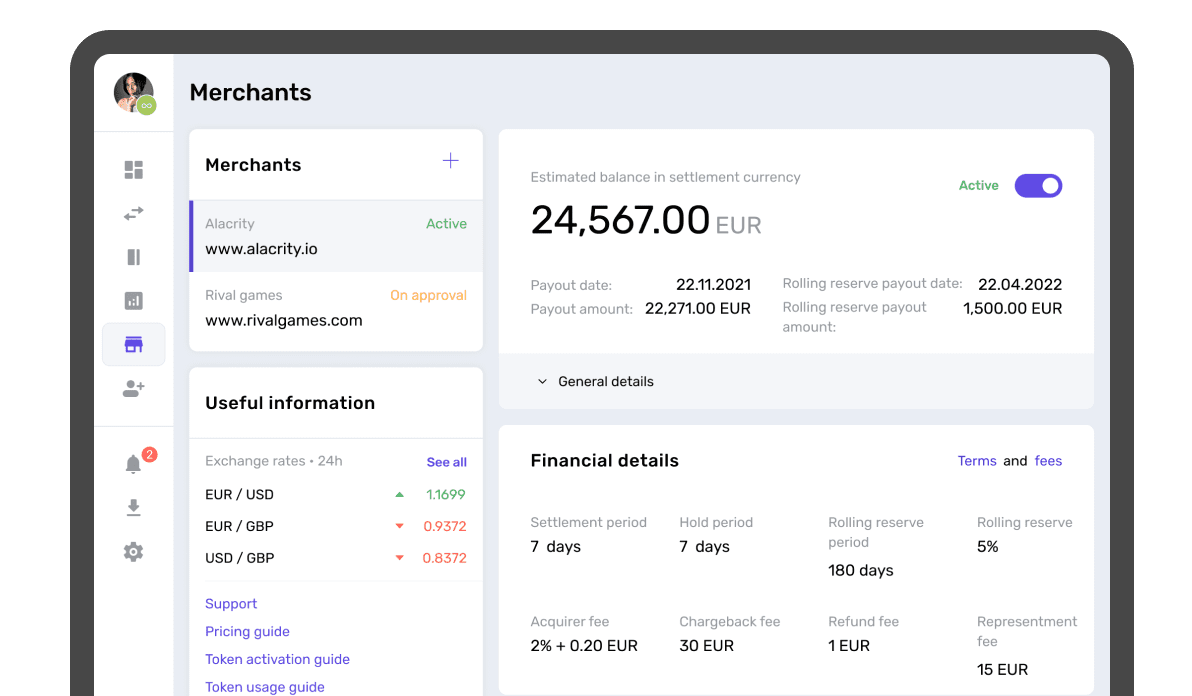Click the plus icon to add merchant
Screen dimensions: 1192x696
coord(451,161)
